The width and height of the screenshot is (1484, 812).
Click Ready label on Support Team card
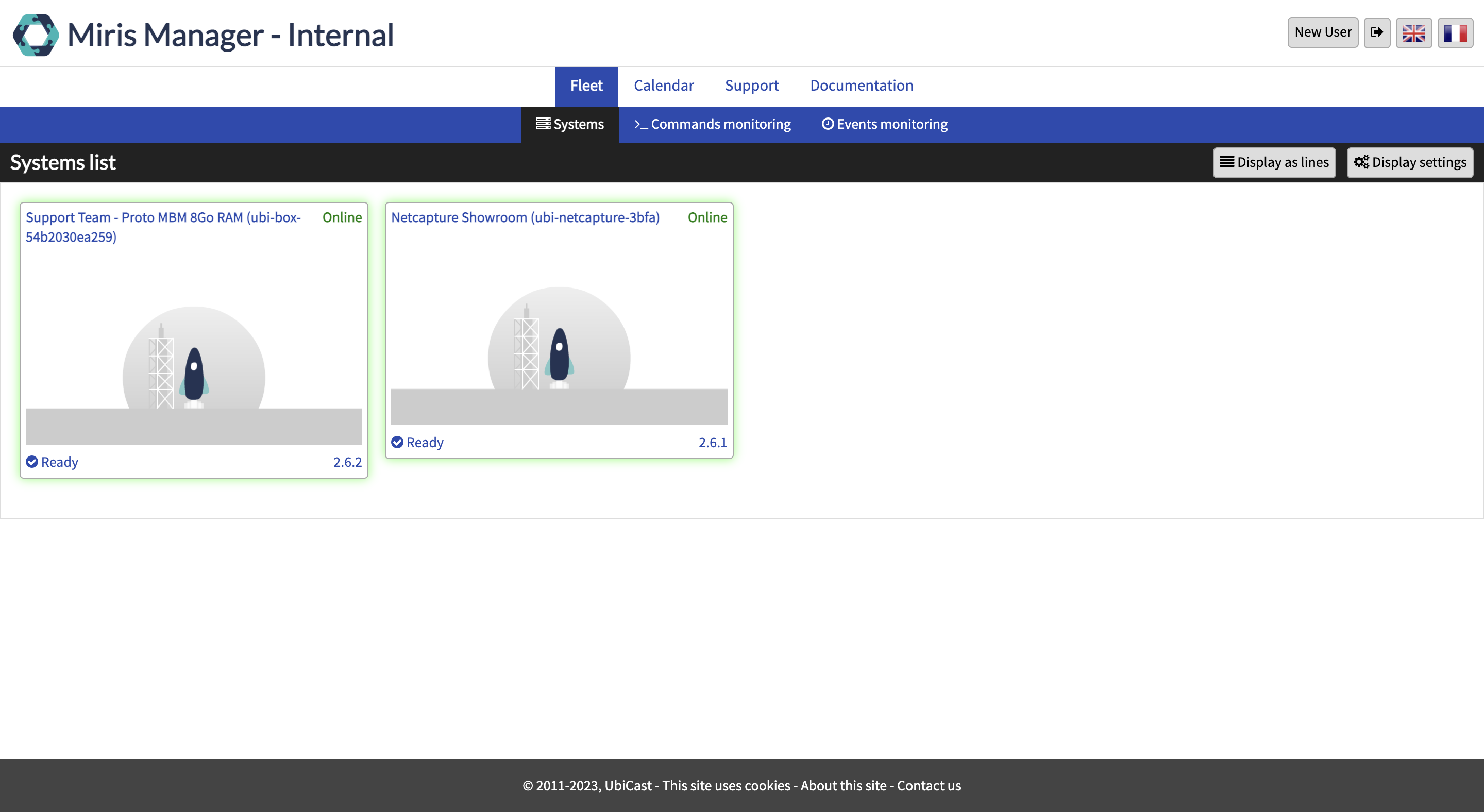tap(60, 463)
